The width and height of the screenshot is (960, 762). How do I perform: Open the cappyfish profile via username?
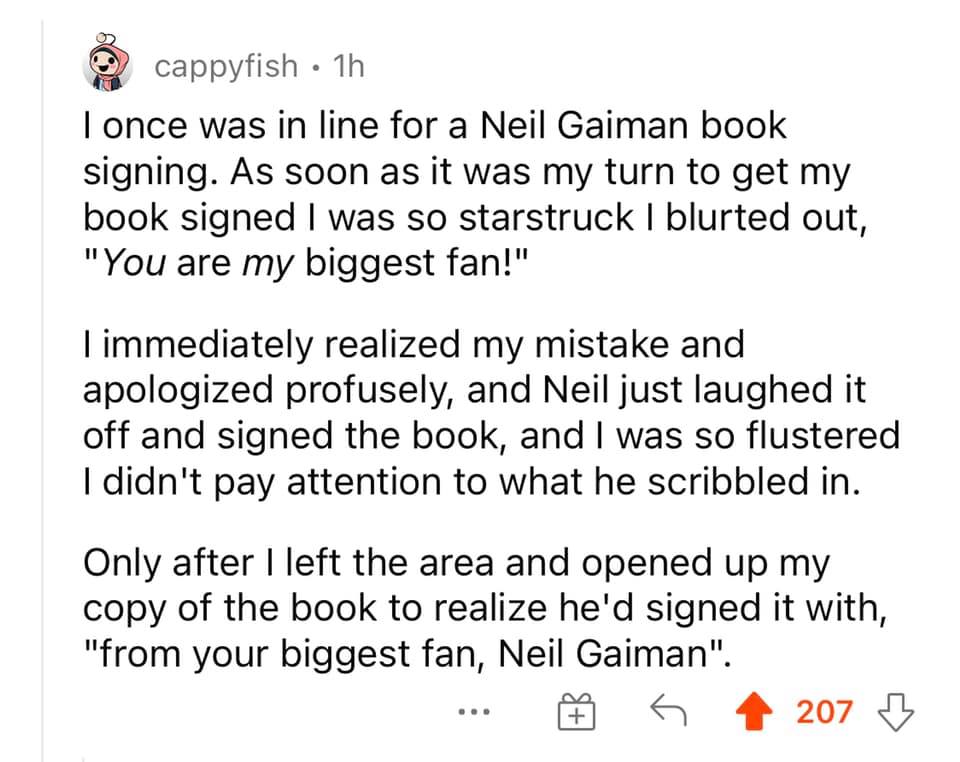click(226, 66)
